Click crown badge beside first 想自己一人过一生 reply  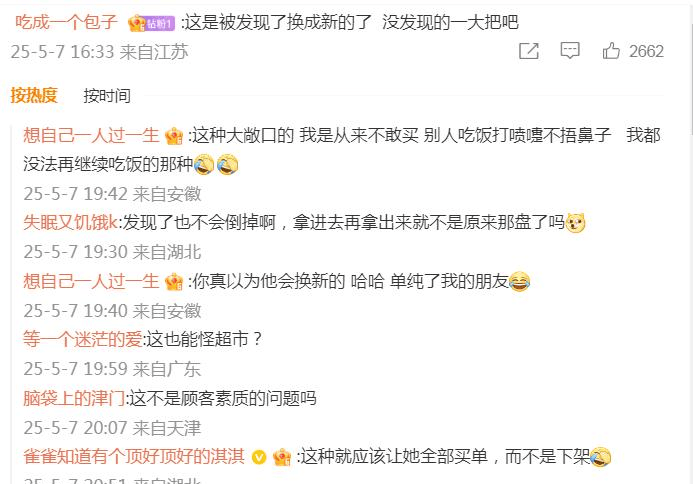(x=174, y=136)
